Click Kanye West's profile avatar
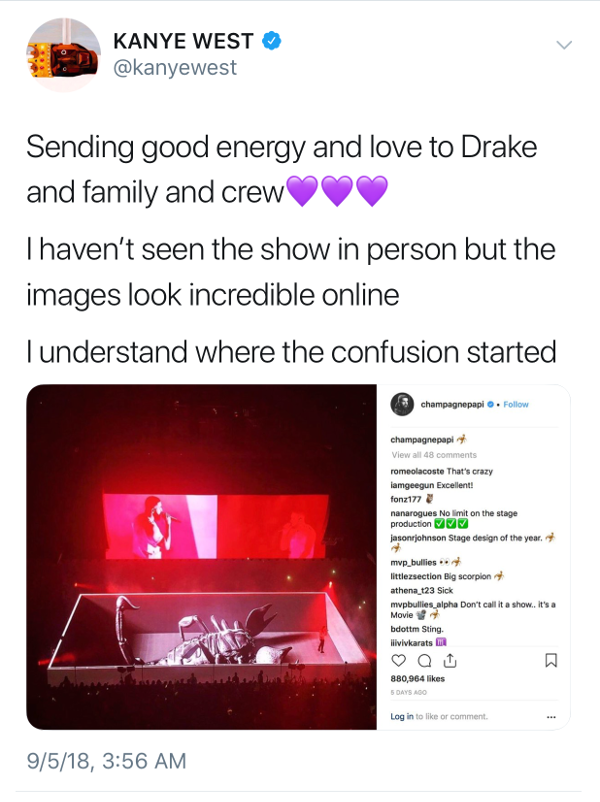Screen dimensions: 600x802 click(x=63, y=55)
